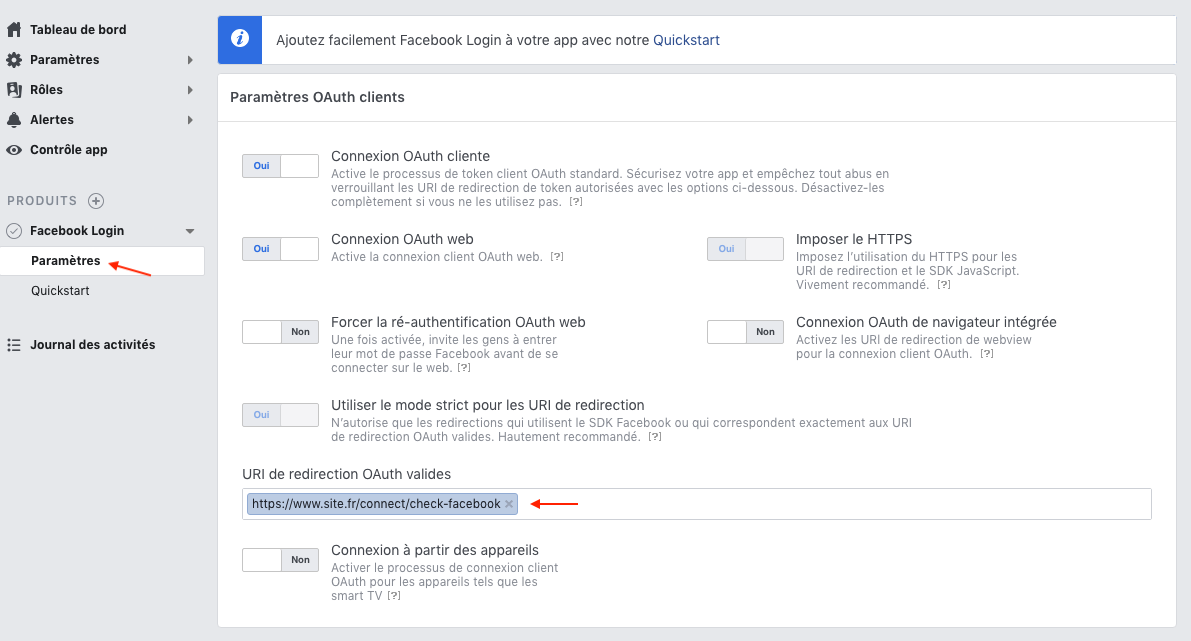The width and height of the screenshot is (1191, 641).
Task: Open help [?] for mode strict URI
Action: pyautogui.click(x=655, y=437)
